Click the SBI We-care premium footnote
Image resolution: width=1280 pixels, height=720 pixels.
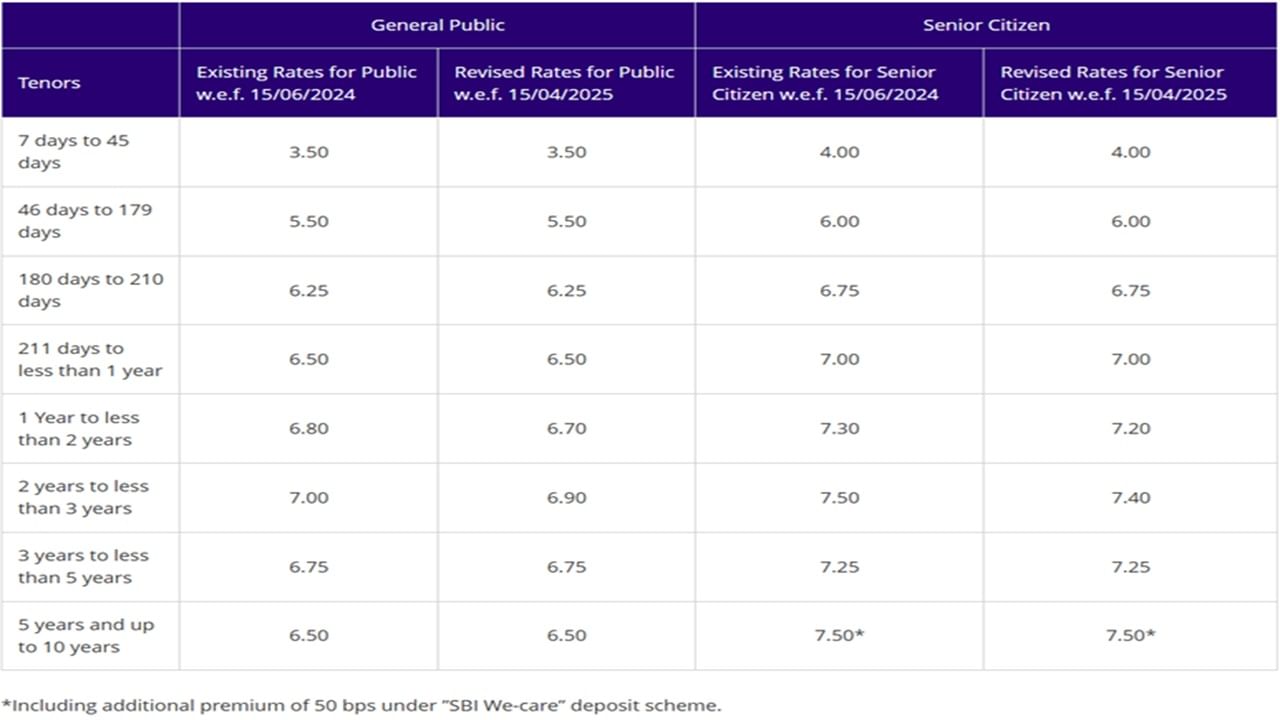point(360,705)
